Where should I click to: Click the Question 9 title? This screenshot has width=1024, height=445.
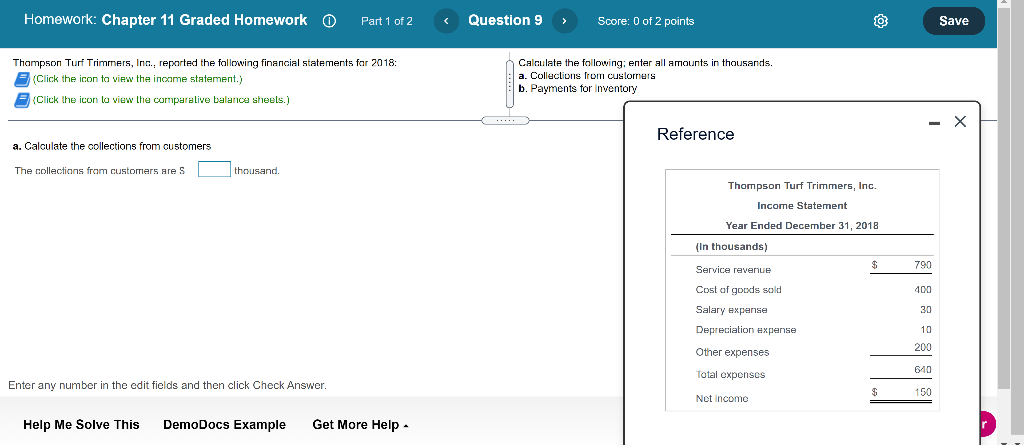(x=505, y=20)
